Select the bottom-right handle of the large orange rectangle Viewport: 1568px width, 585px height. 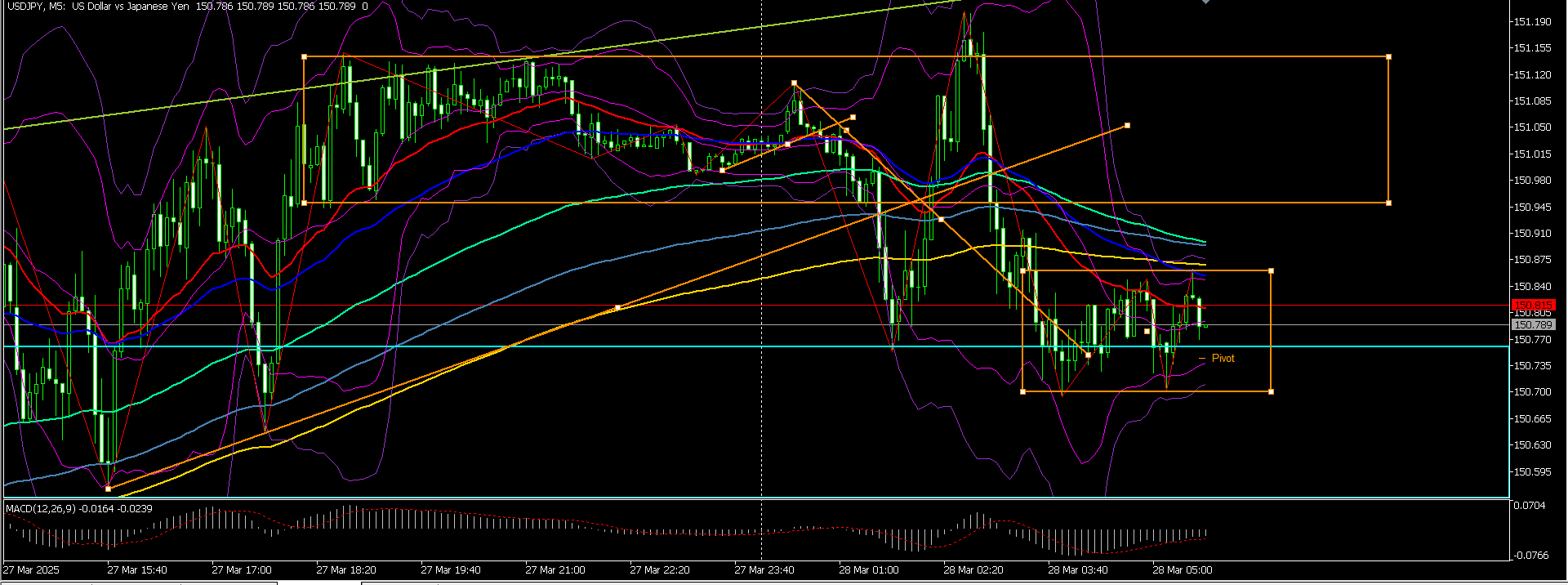(1389, 203)
